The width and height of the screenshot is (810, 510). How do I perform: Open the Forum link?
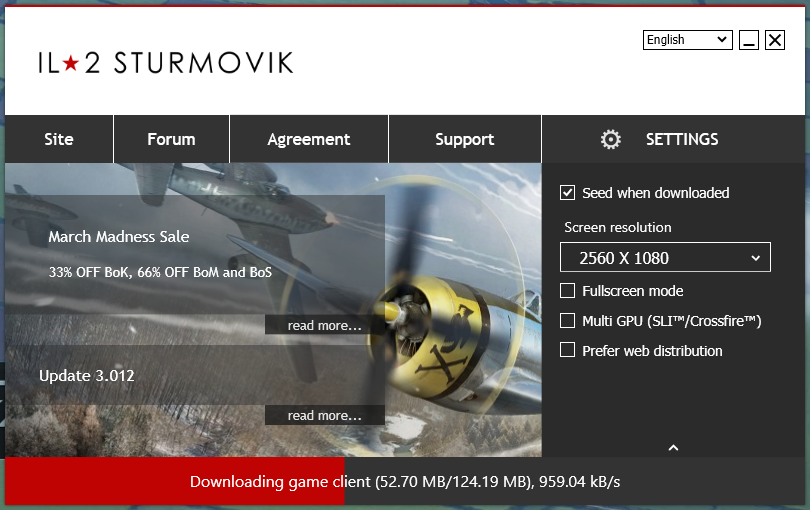click(x=172, y=139)
